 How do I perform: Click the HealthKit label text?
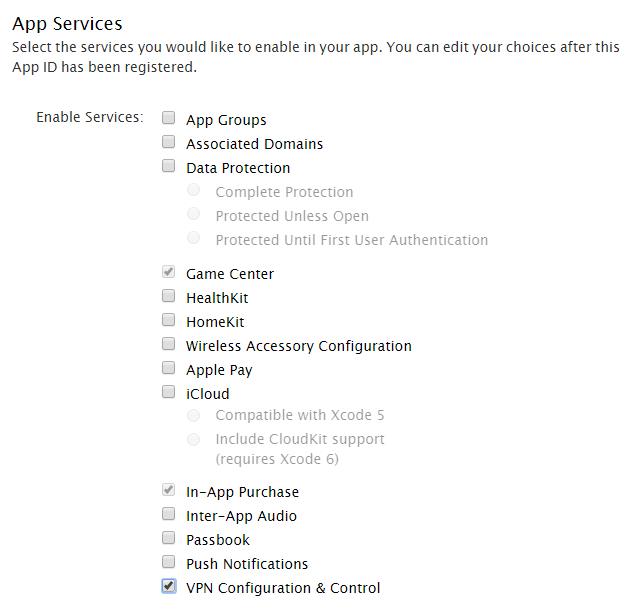click(217, 298)
